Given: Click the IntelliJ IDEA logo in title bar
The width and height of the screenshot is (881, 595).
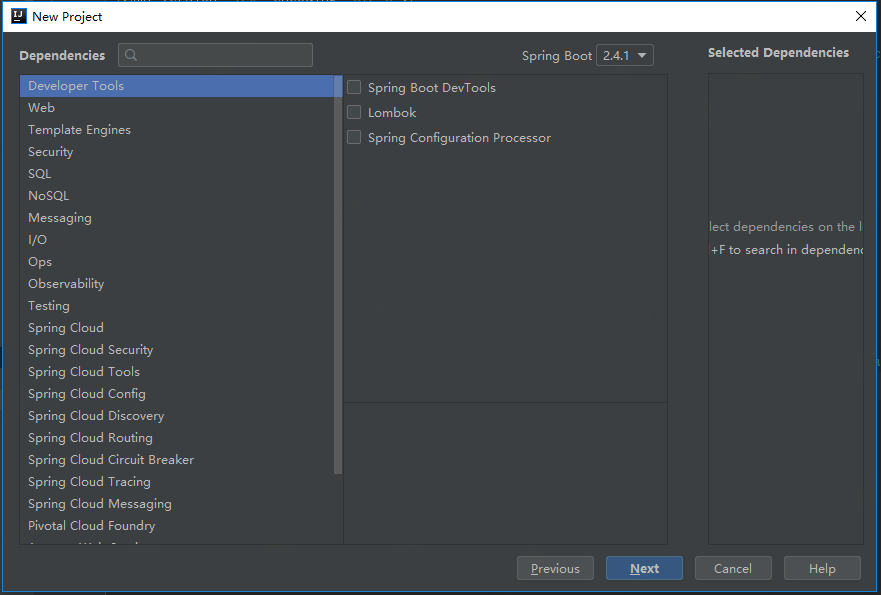Looking at the screenshot, I should click(x=19, y=16).
